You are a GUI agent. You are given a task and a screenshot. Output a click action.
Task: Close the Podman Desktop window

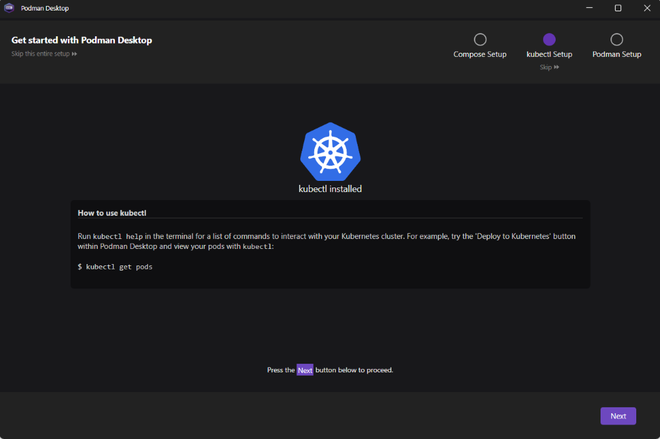click(x=646, y=8)
